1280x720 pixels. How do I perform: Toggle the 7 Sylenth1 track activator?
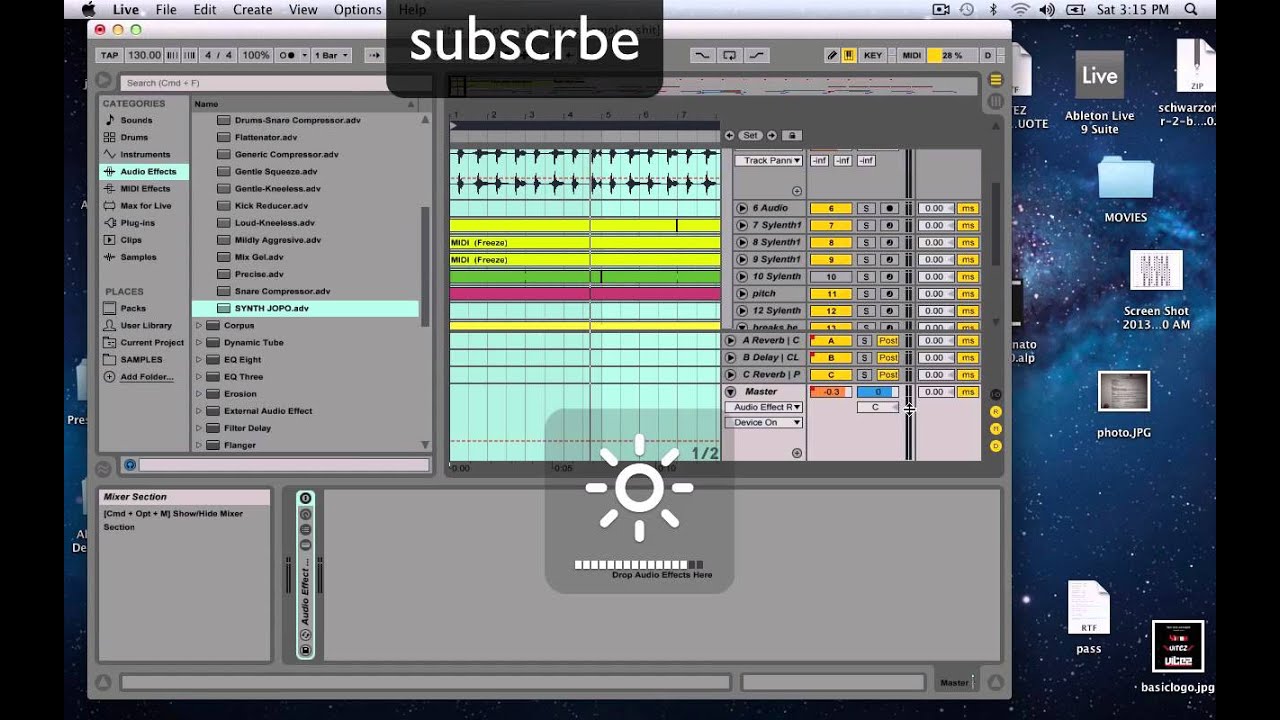tap(830, 225)
